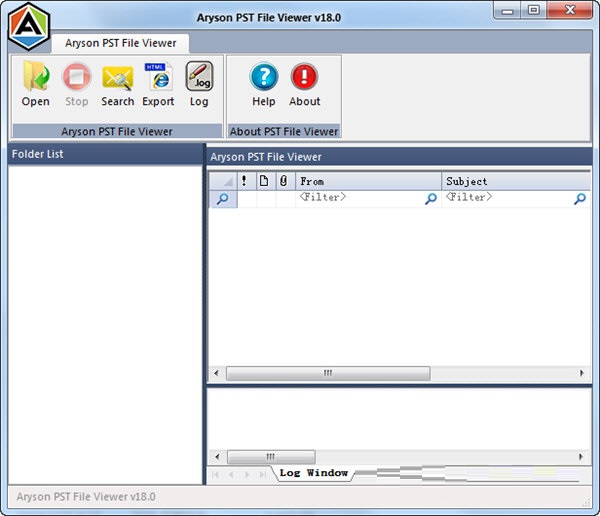Screen dimensions: 600x516
Task: Click the magnifier icon in the Subject filter
Action: [x=580, y=198]
